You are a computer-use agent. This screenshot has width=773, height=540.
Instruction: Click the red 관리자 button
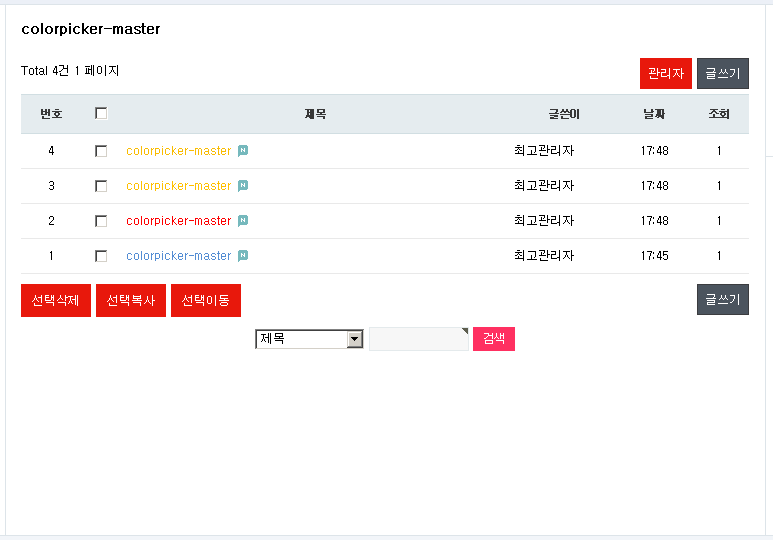pyautogui.click(x=666, y=73)
